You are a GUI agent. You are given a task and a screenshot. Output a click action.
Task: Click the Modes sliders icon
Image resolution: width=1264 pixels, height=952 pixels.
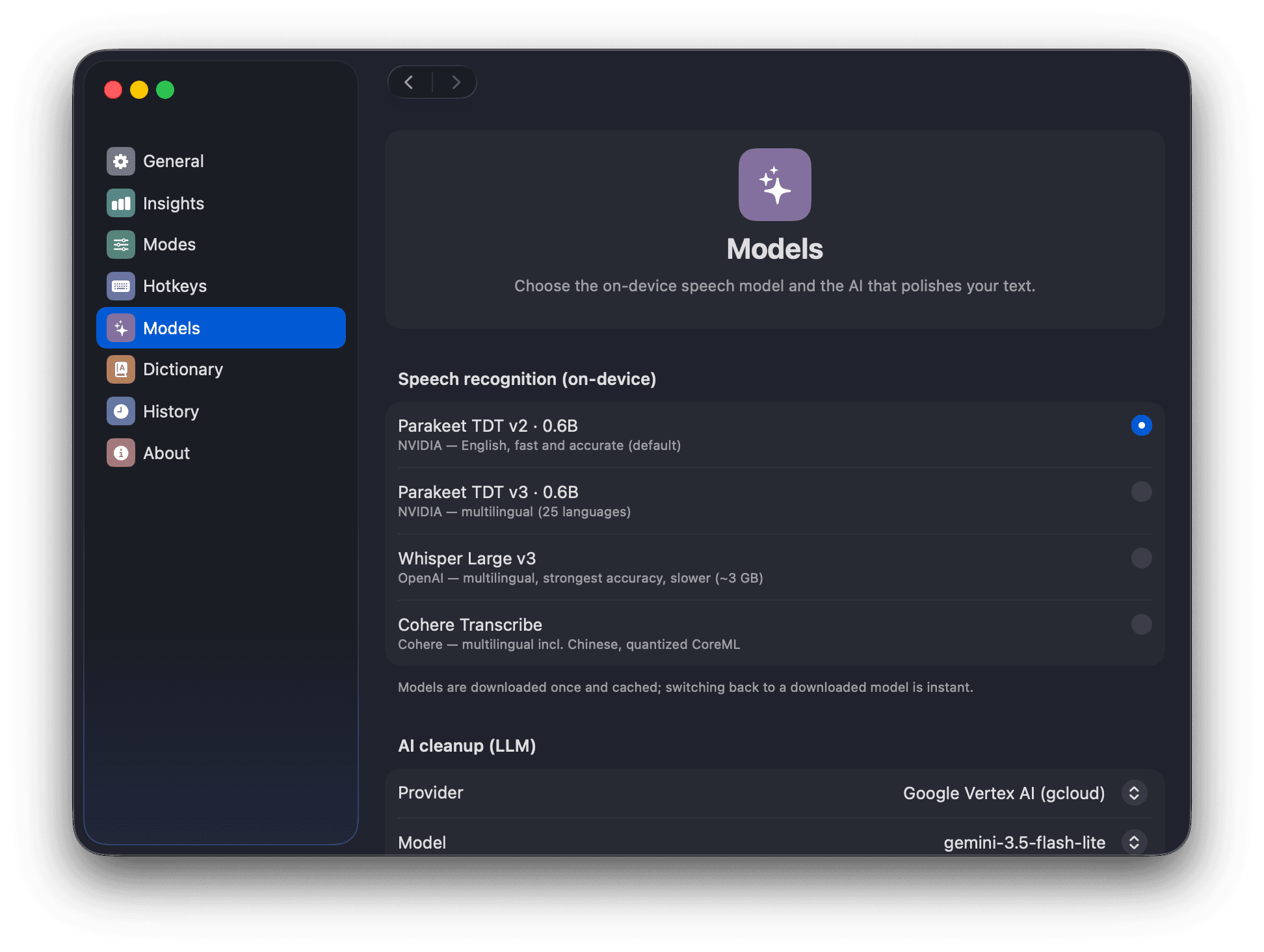pos(121,245)
